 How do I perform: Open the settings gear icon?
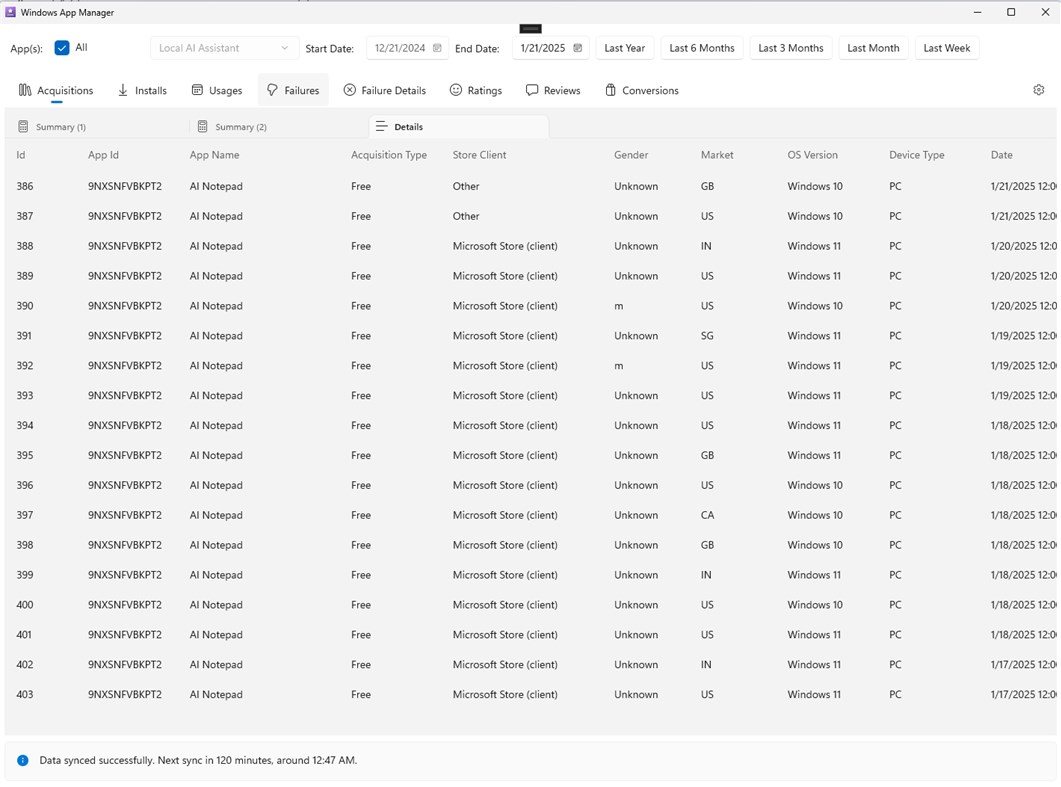click(x=1038, y=90)
